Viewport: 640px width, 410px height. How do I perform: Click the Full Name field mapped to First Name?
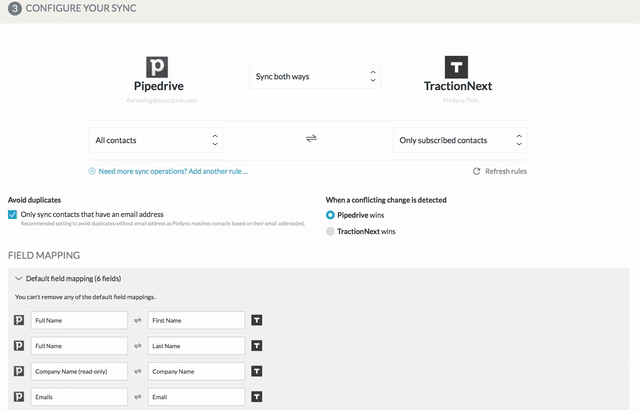pyautogui.click(x=79, y=320)
